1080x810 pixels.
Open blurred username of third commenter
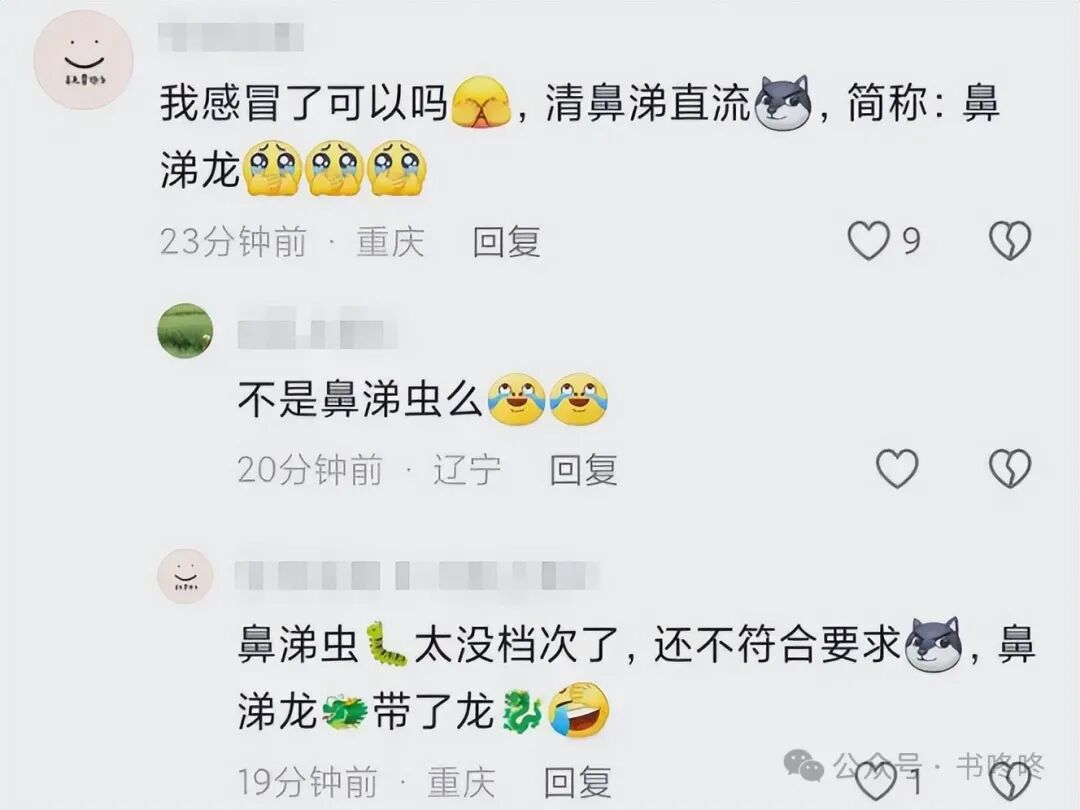417,575
